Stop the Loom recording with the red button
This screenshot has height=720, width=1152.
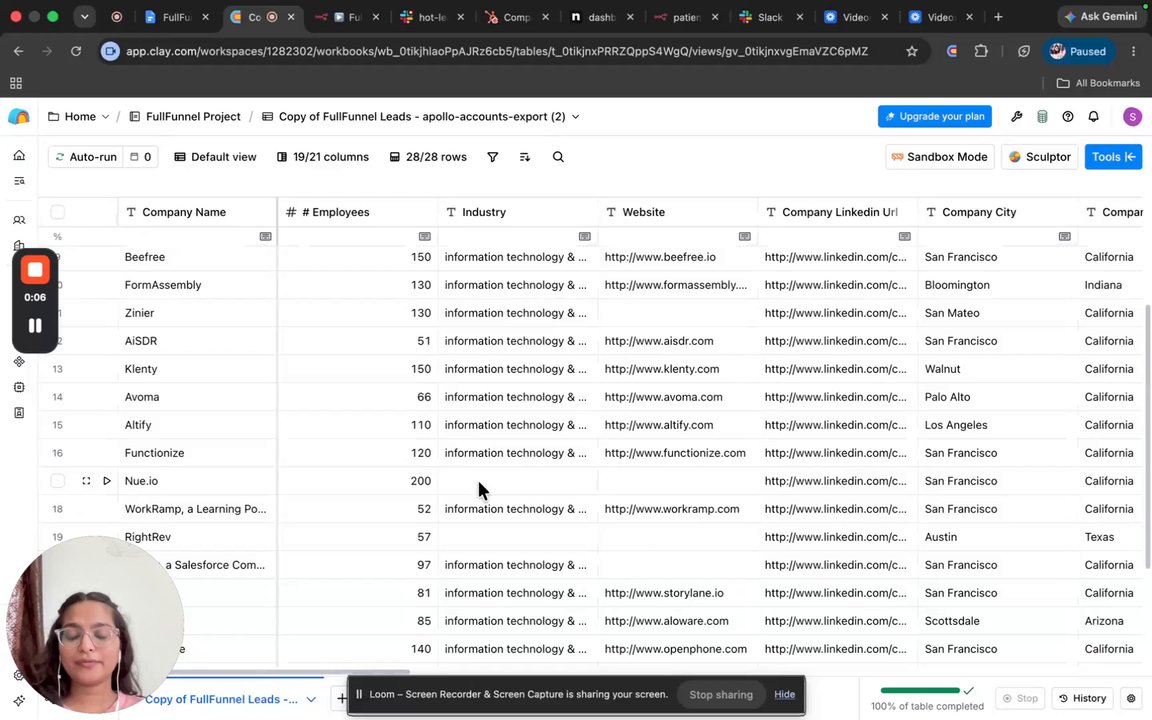coord(35,270)
